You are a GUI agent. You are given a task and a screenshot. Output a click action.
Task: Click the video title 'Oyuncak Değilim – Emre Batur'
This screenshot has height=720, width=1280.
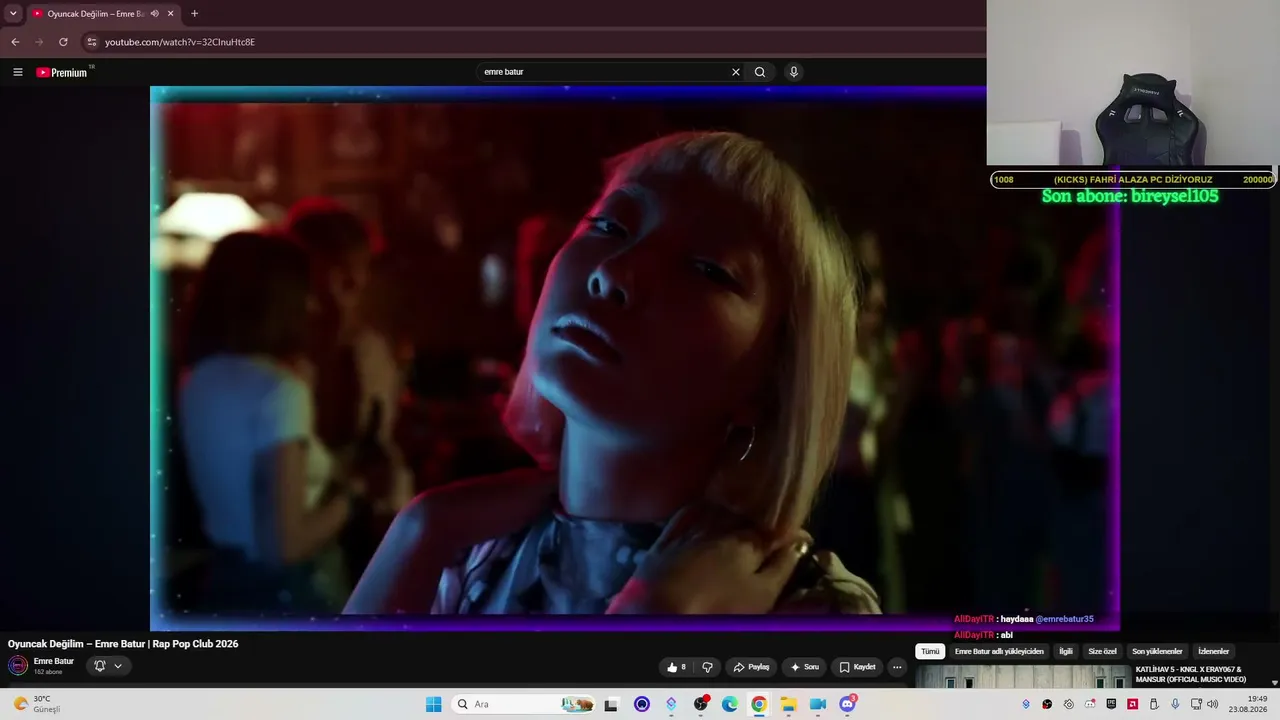point(123,644)
